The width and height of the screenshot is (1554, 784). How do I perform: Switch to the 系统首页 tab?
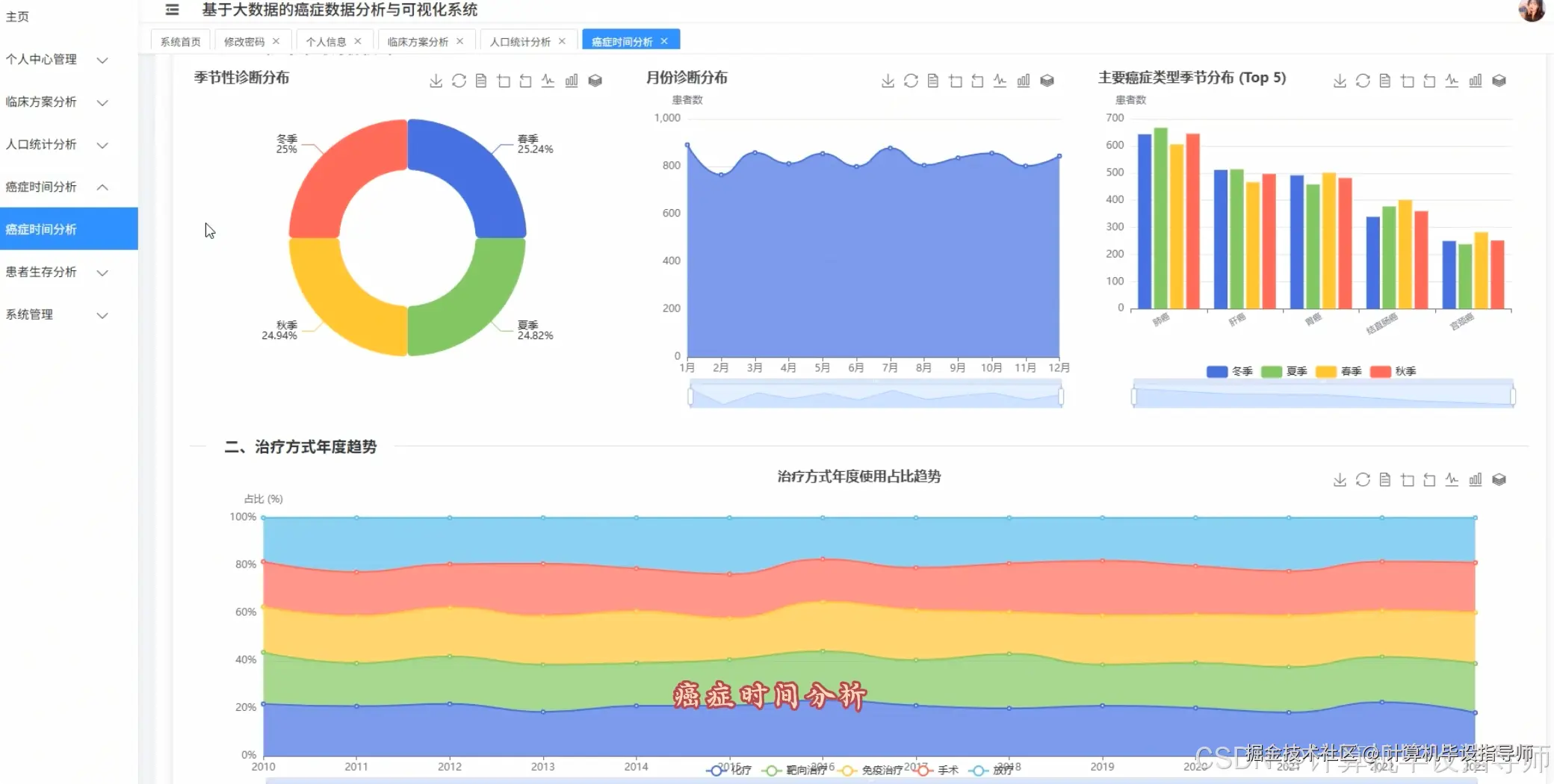point(179,41)
